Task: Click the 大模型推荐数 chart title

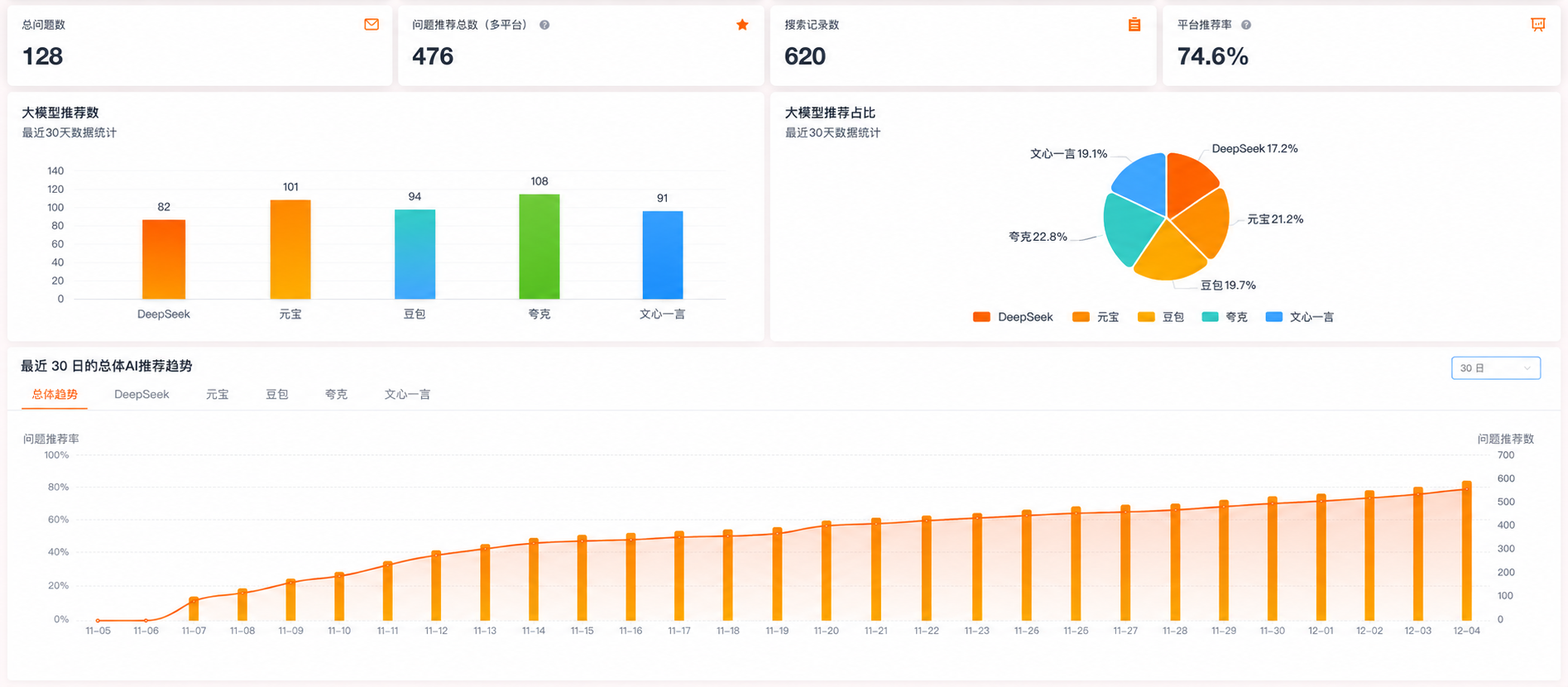Action: pos(60,113)
